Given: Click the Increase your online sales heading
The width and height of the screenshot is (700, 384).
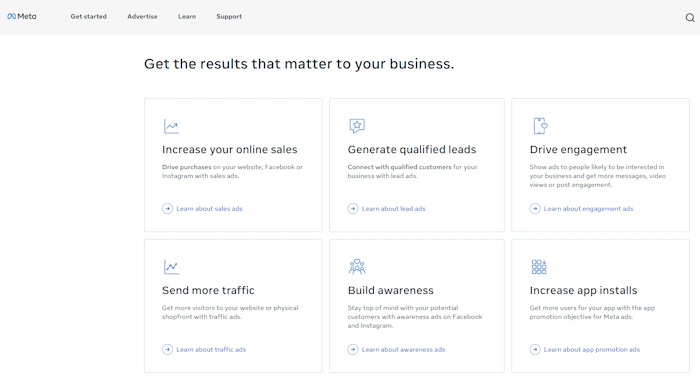Looking at the screenshot, I should pos(229,150).
